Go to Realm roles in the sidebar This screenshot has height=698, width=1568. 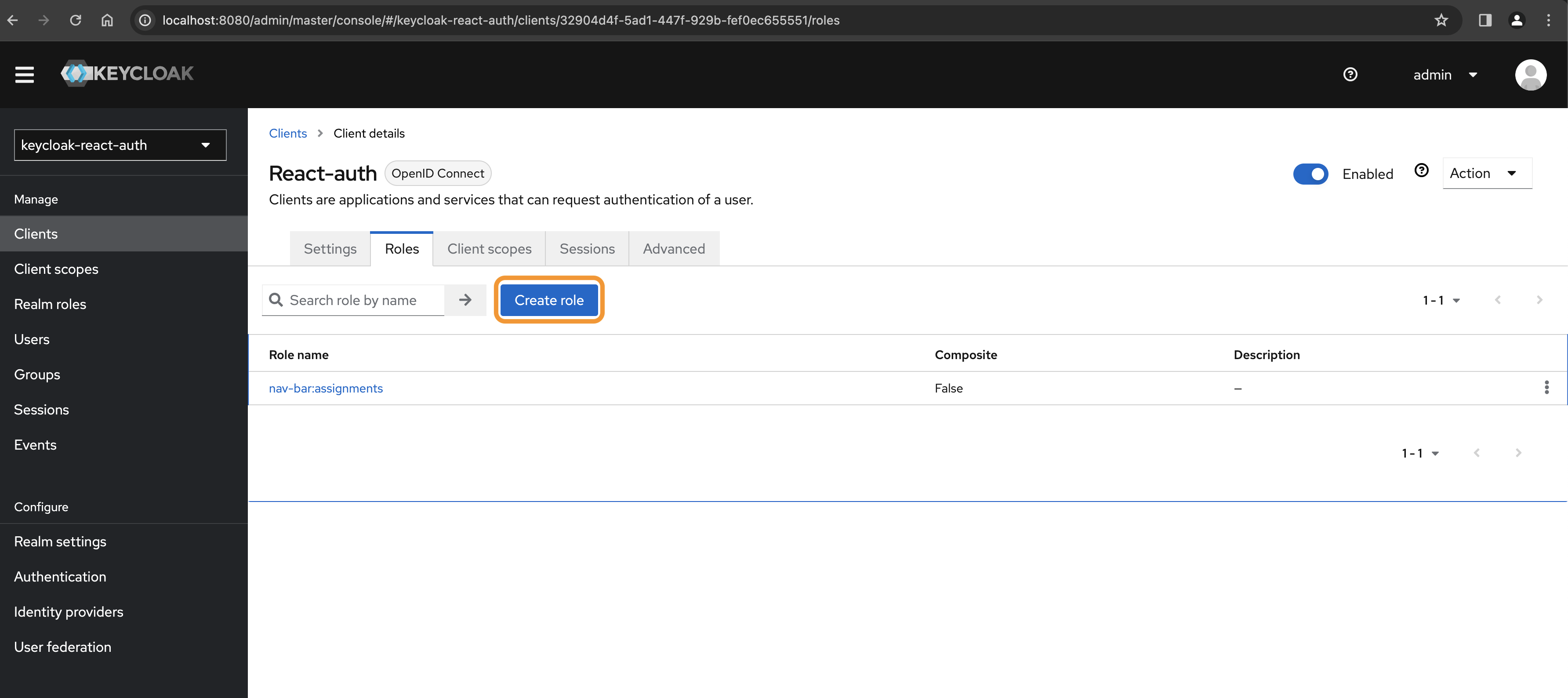click(50, 304)
